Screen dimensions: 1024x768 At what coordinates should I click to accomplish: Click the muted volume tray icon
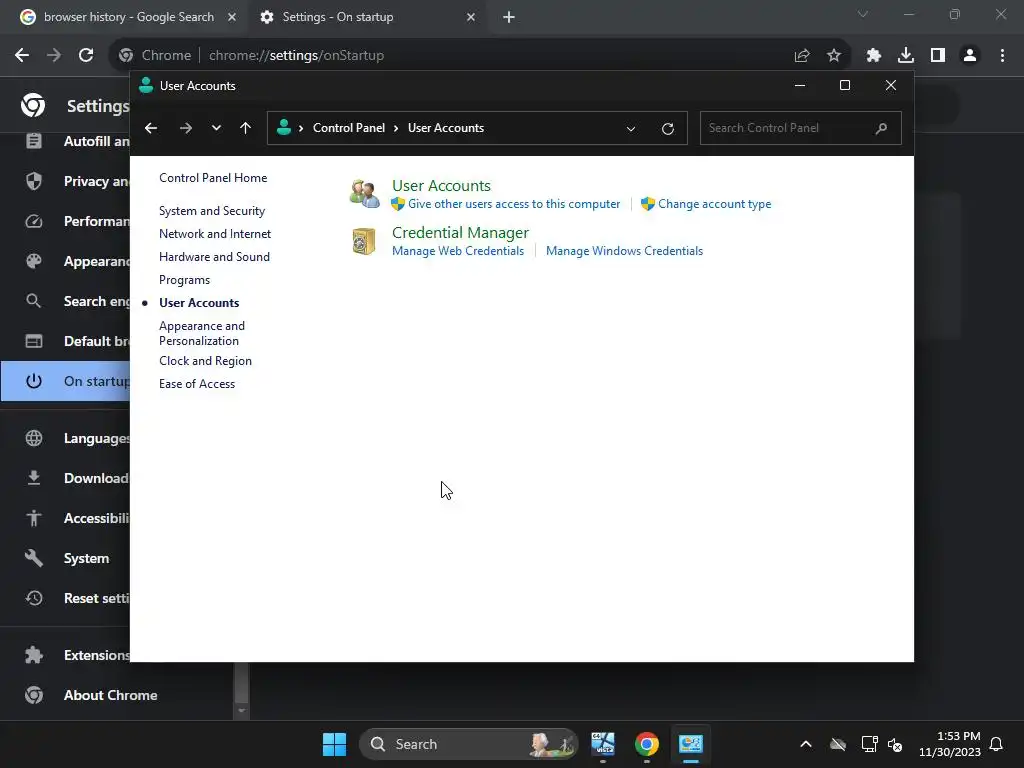895,744
